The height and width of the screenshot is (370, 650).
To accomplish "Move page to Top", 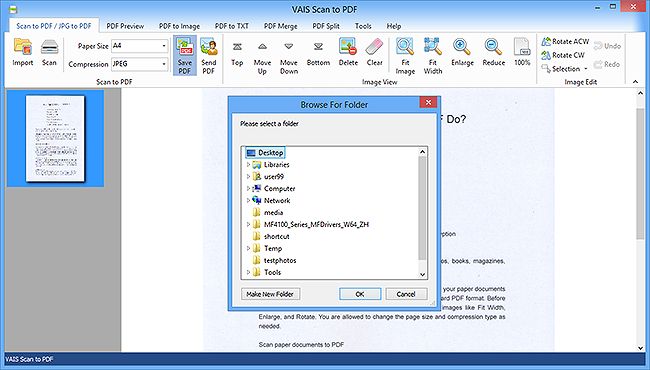I will (x=237, y=53).
